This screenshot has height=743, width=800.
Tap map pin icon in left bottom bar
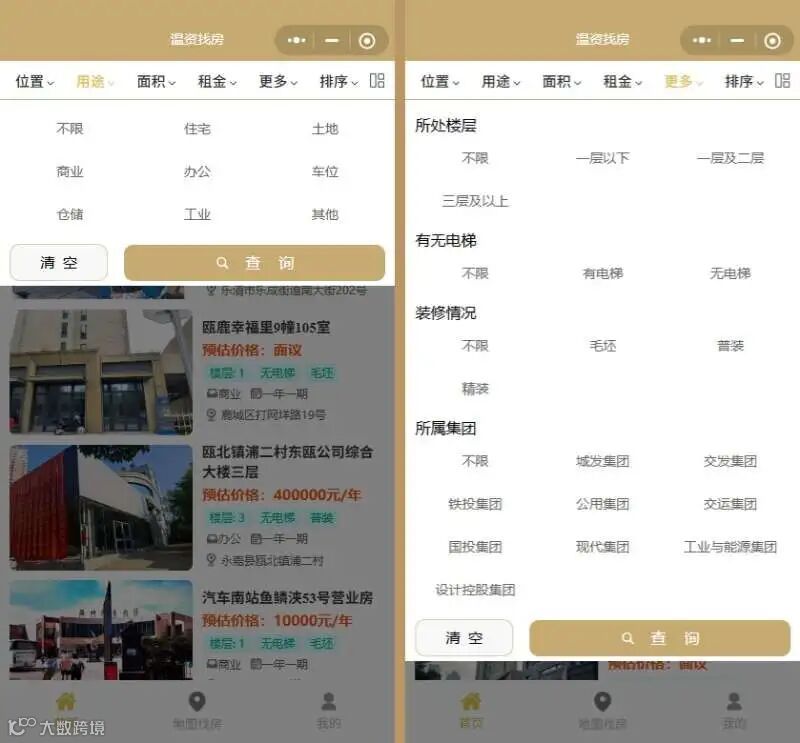(197, 702)
